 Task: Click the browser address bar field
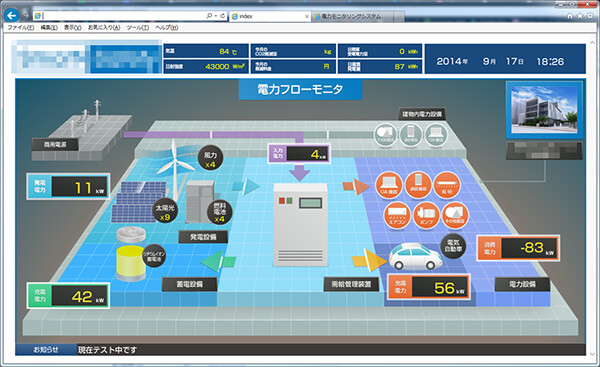point(124,16)
